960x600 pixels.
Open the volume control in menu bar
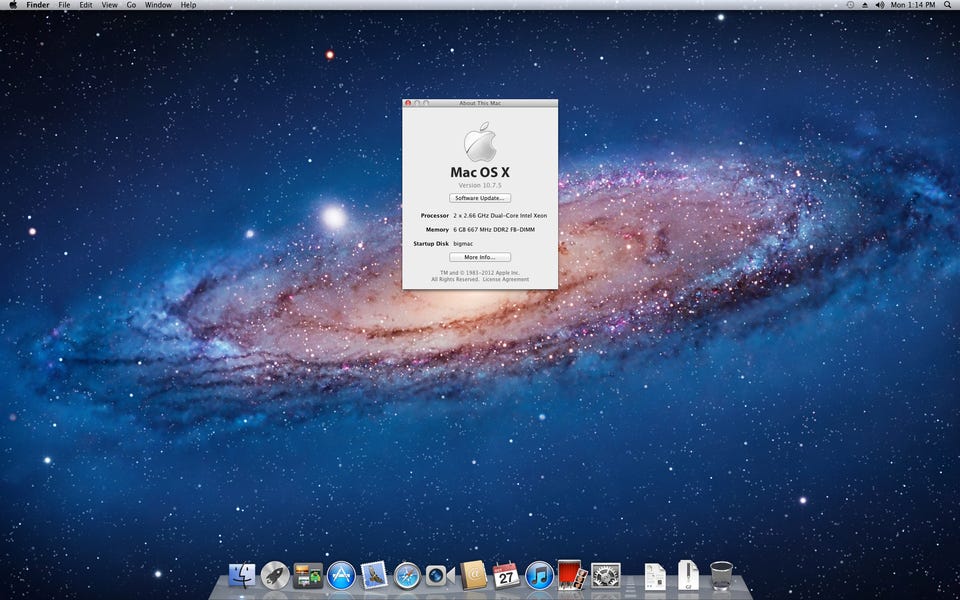click(x=880, y=5)
